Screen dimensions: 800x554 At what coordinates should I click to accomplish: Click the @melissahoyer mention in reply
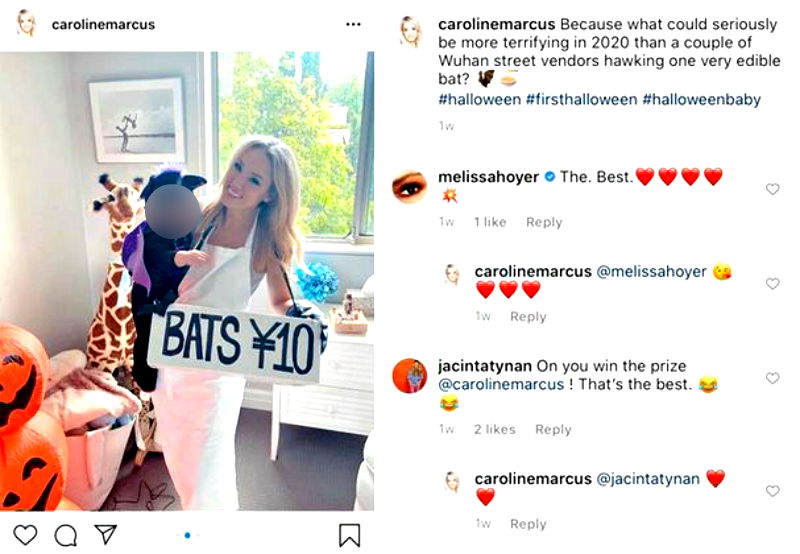(x=653, y=271)
